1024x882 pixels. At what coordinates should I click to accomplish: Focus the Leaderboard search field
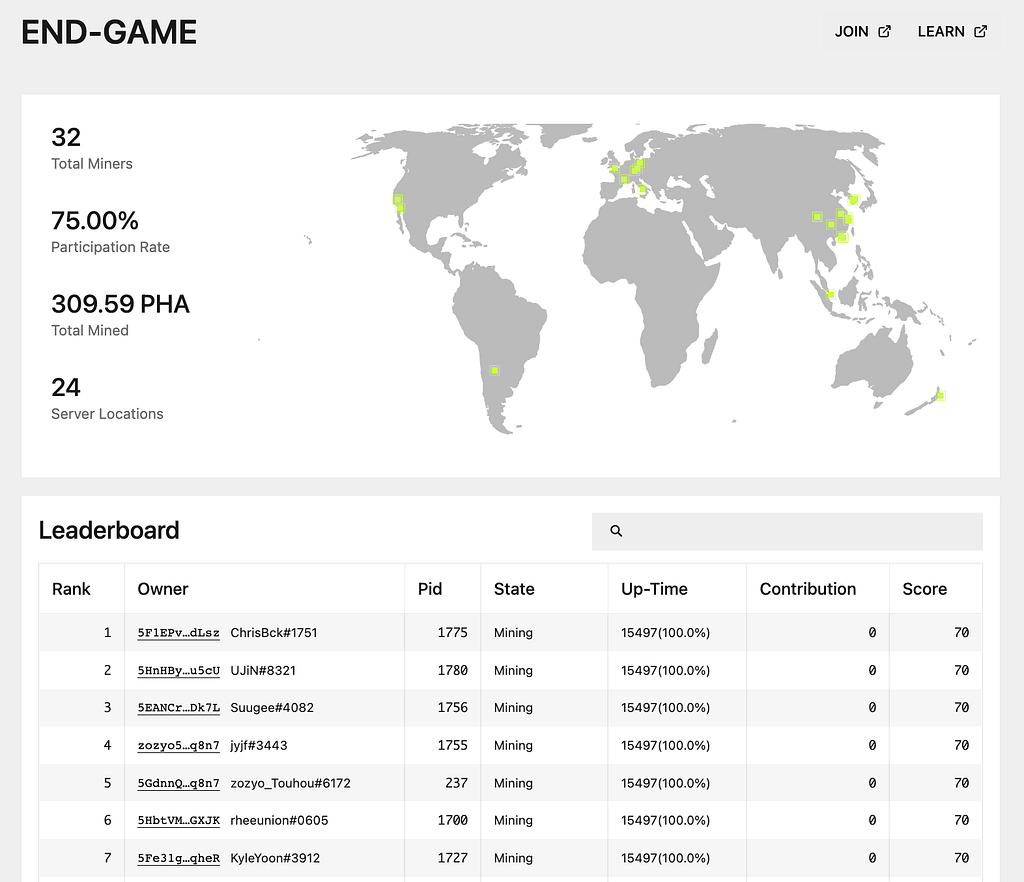[x=787, y=531]
